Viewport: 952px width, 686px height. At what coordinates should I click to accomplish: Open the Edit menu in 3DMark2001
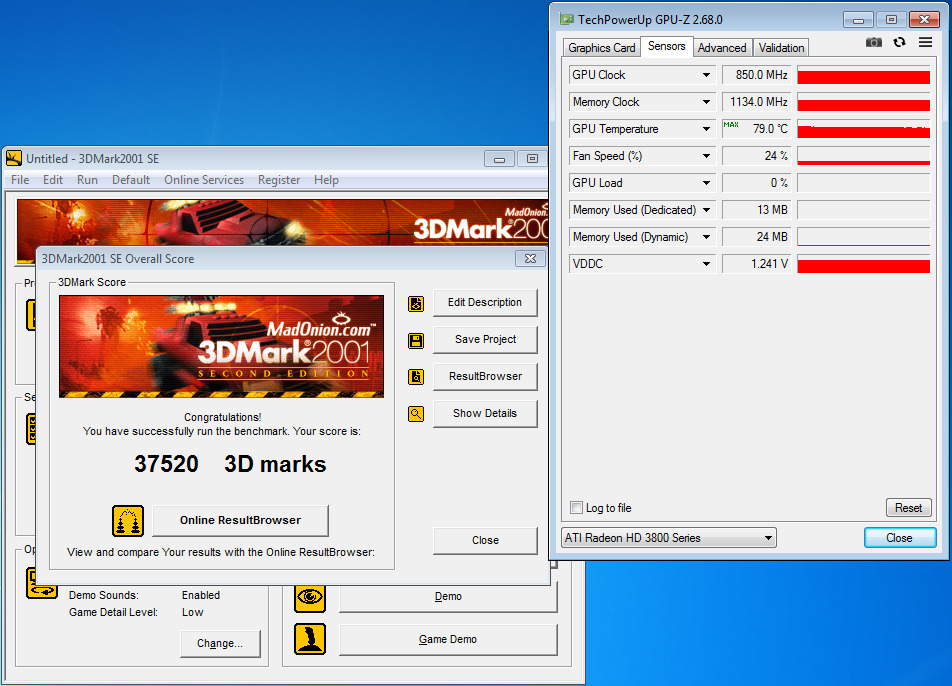coord(53,180)
